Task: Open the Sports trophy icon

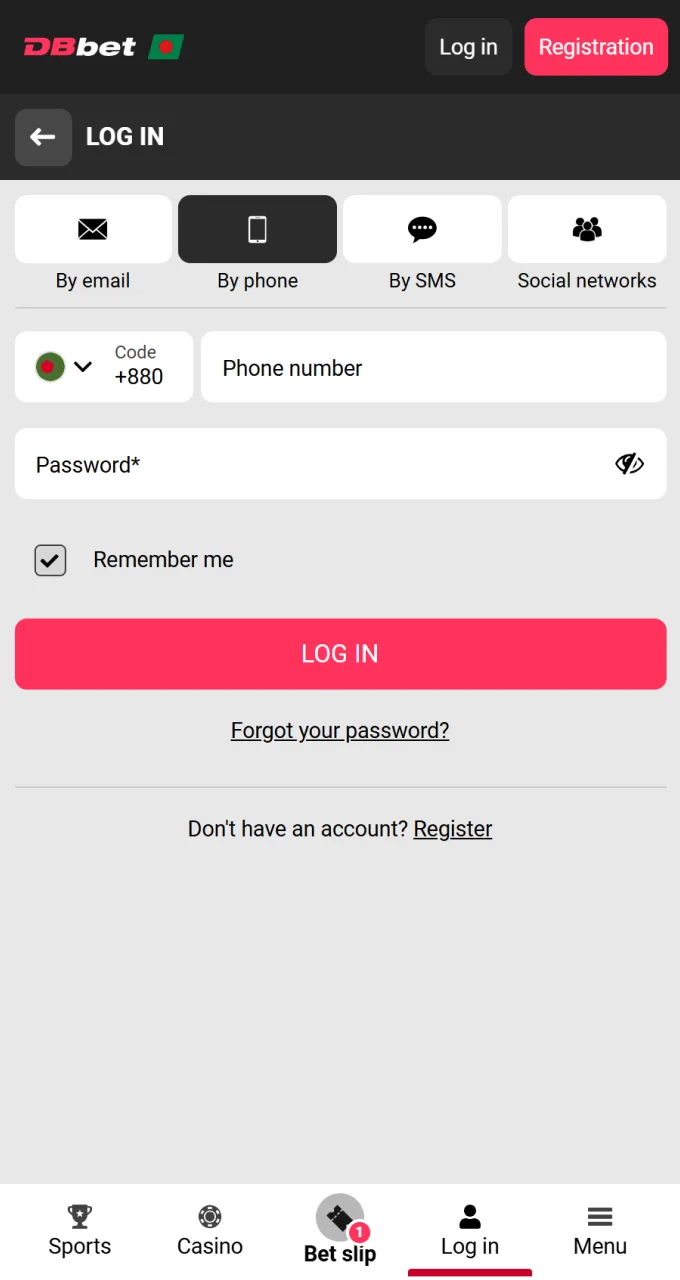Action: 80,1215
